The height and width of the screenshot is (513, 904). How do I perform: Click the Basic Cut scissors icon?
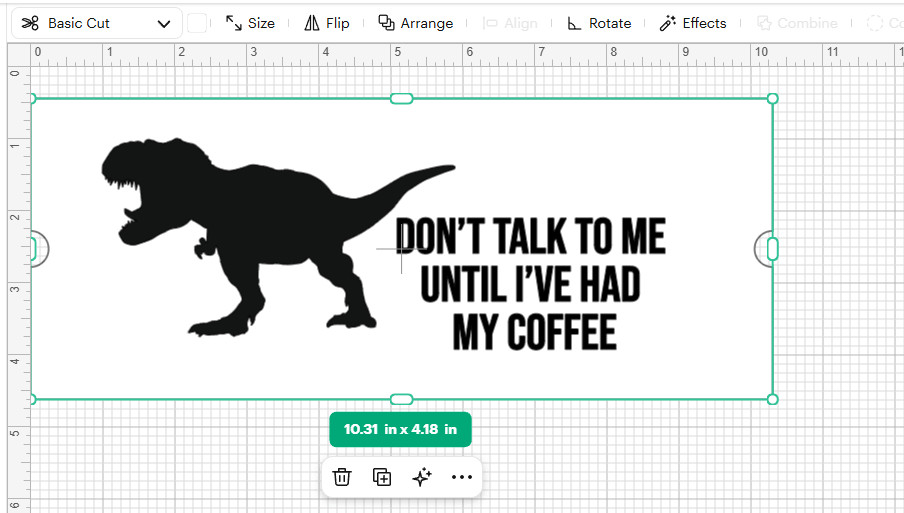[30, 23]
